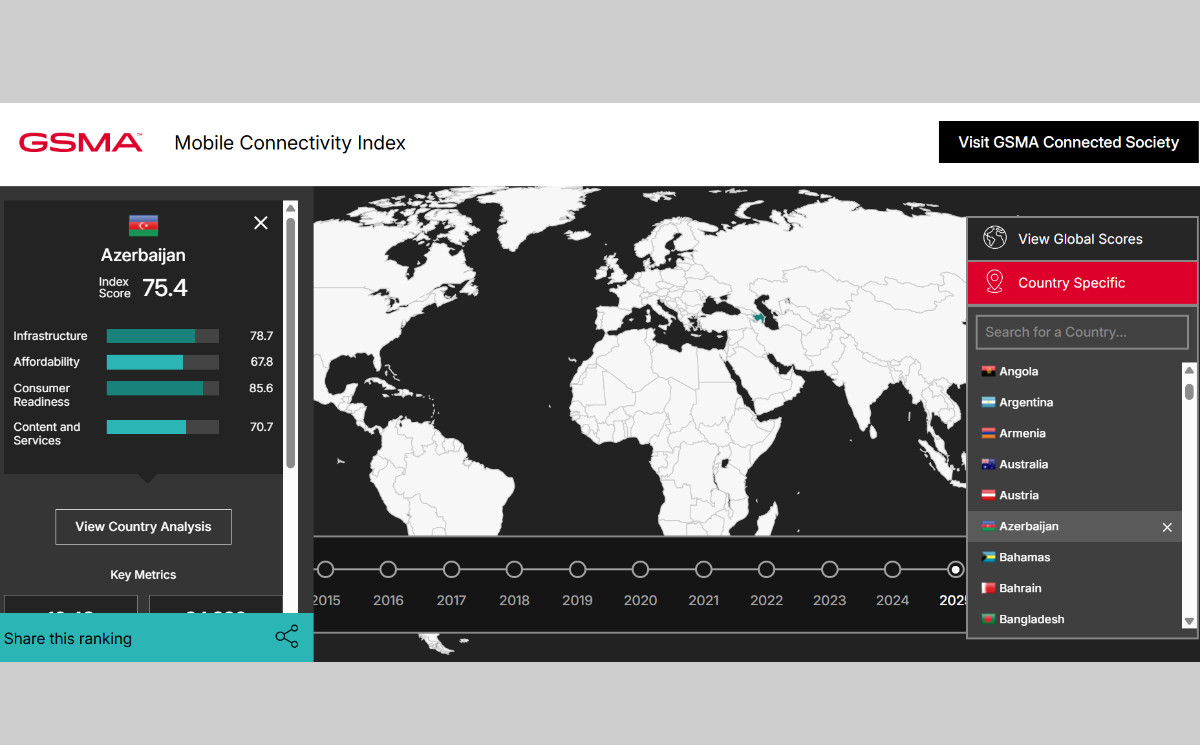Click the Infrastructure score bar
Viewport: 1200px width, 745px height.
point(163,336)
